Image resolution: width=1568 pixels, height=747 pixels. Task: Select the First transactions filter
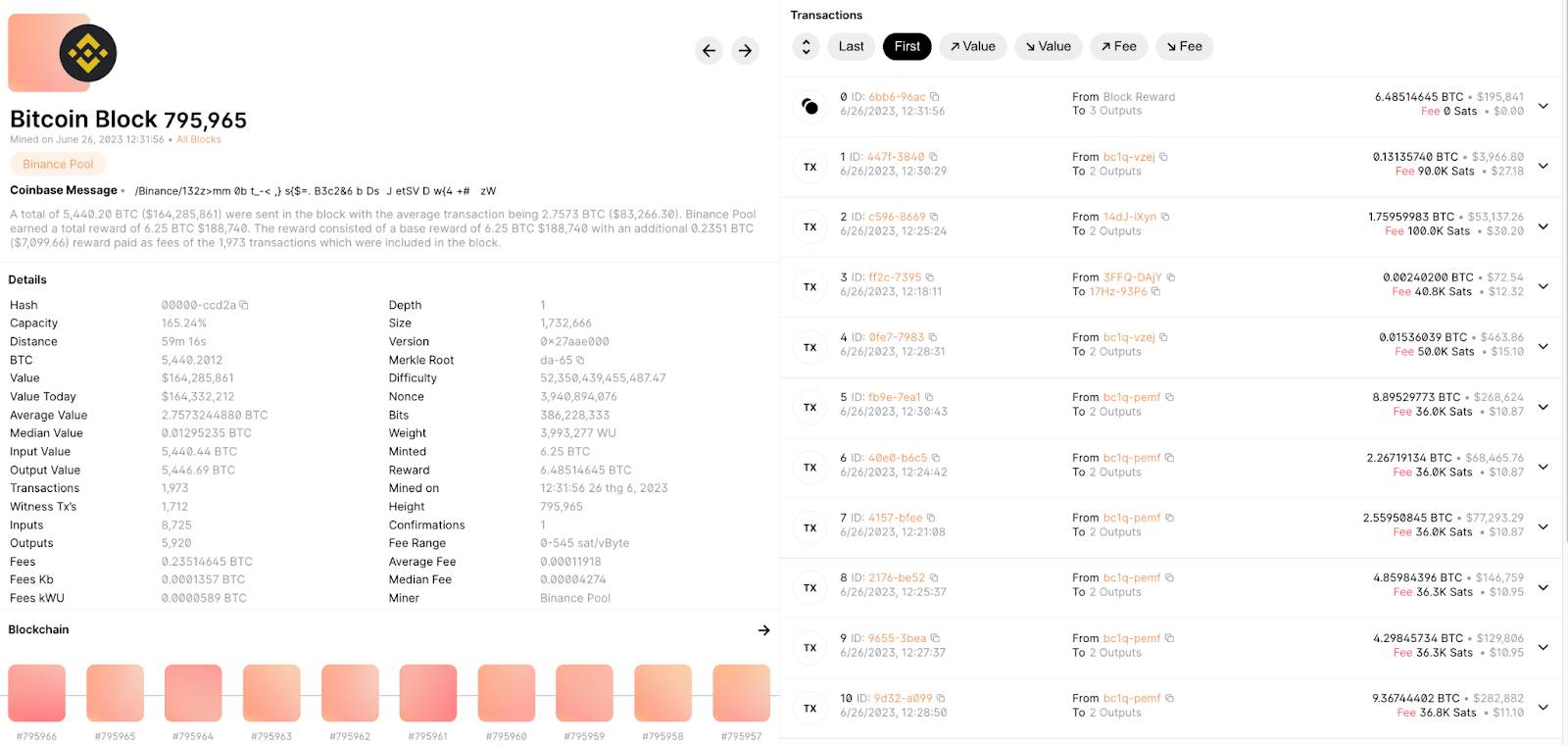coord(906,46)
